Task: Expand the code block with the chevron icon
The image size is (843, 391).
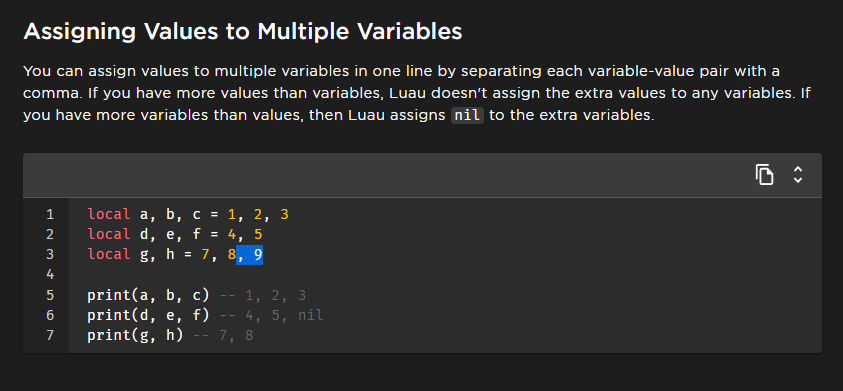Action: pos(798,175)
